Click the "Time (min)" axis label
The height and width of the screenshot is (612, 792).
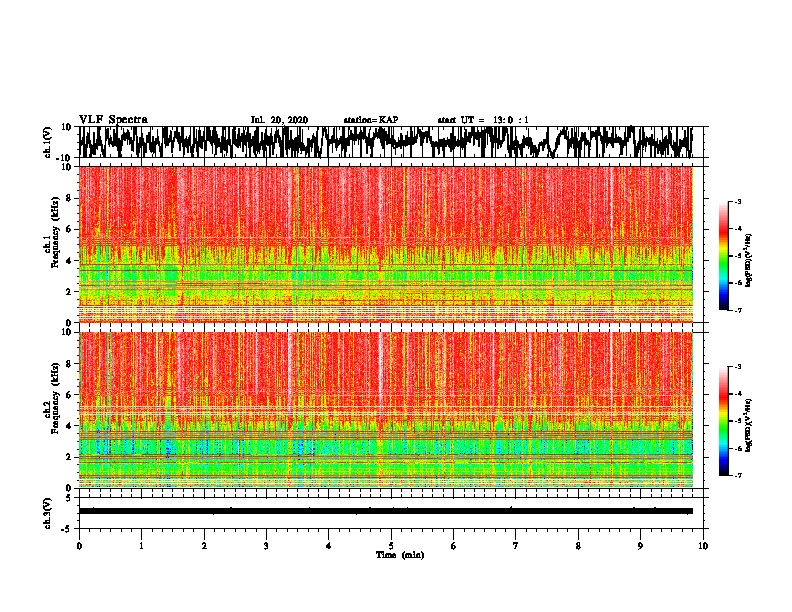[400, 555]
